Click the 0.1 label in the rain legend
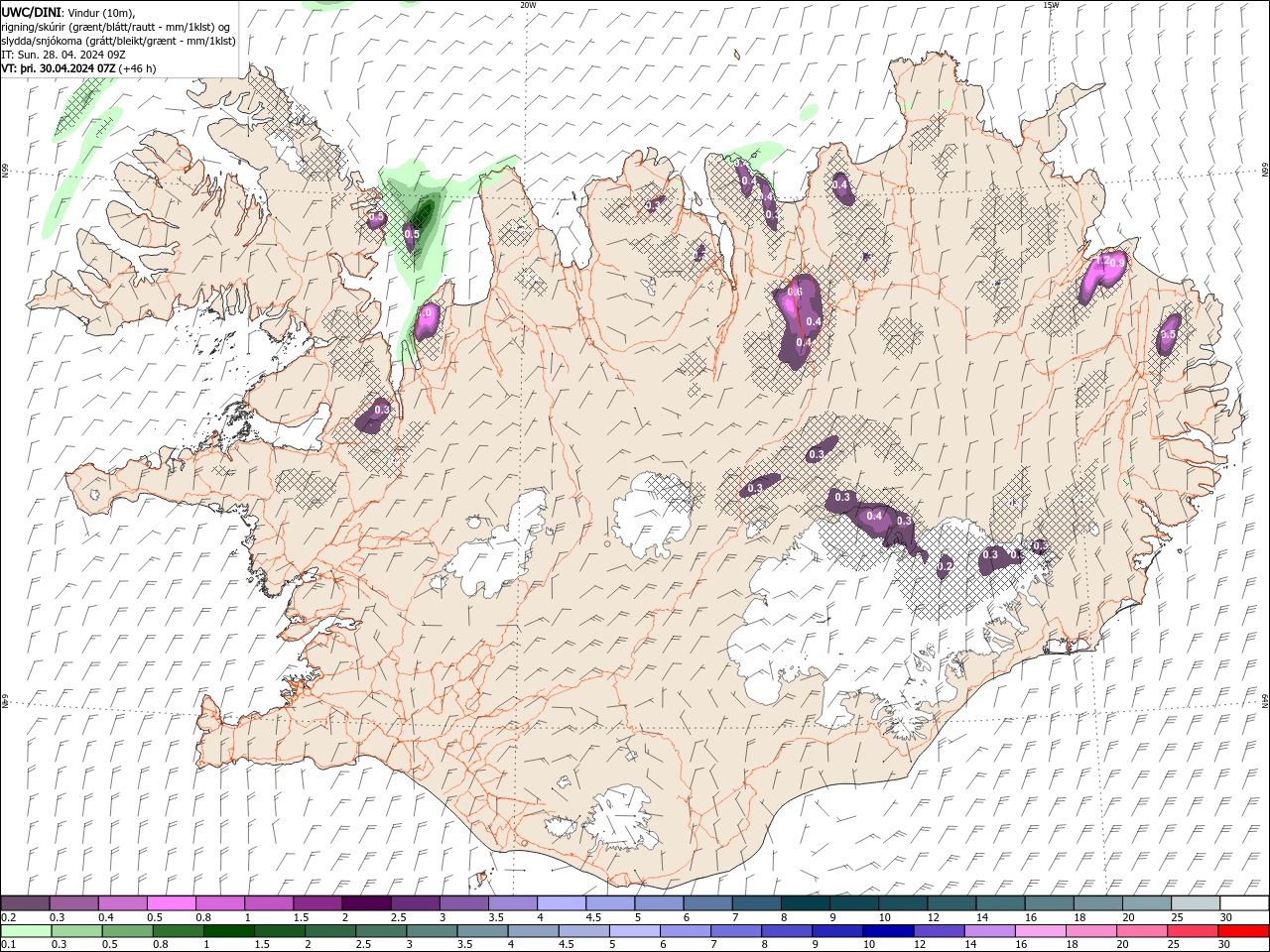 (7, 945)
